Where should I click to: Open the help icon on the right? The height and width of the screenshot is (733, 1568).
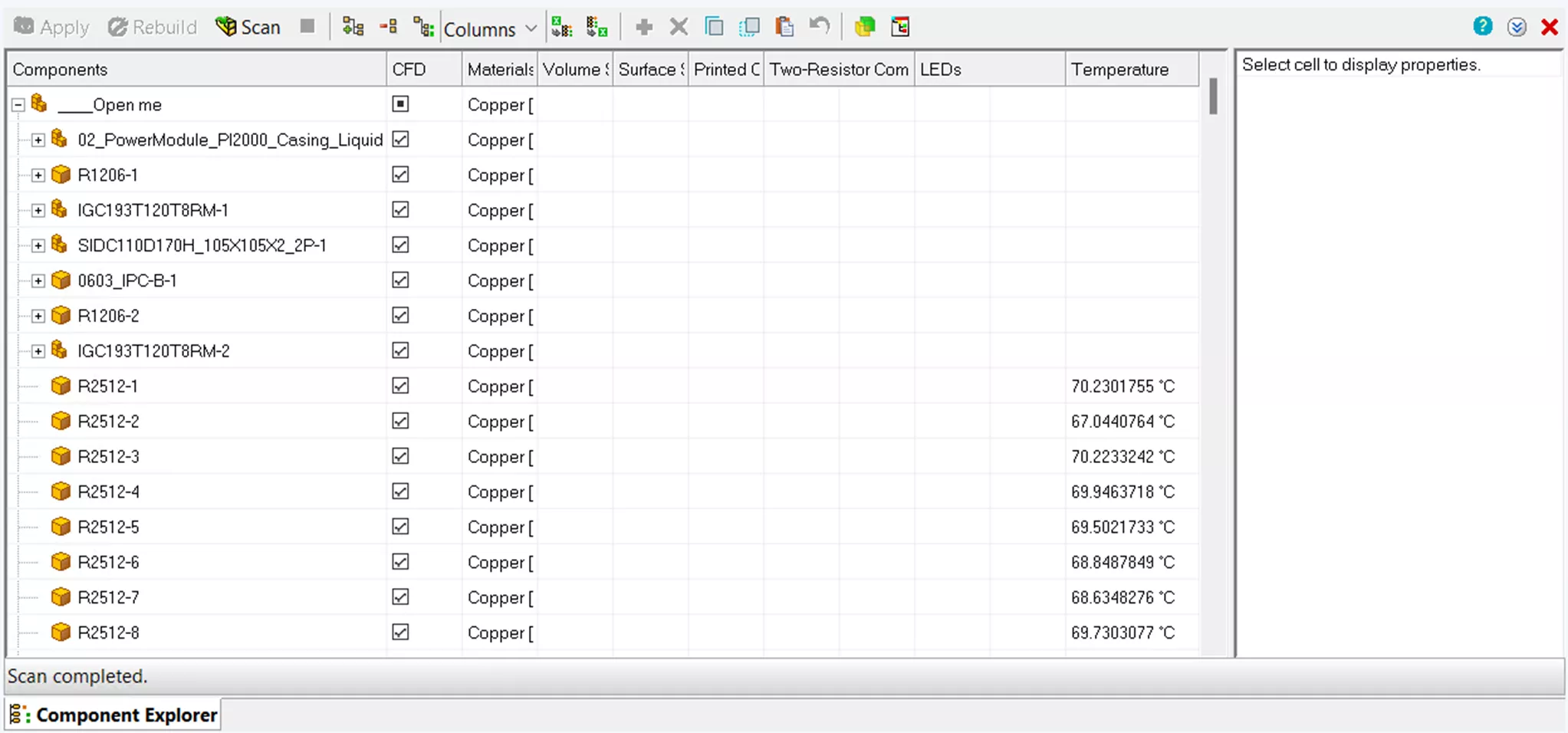coord(1482,26)
